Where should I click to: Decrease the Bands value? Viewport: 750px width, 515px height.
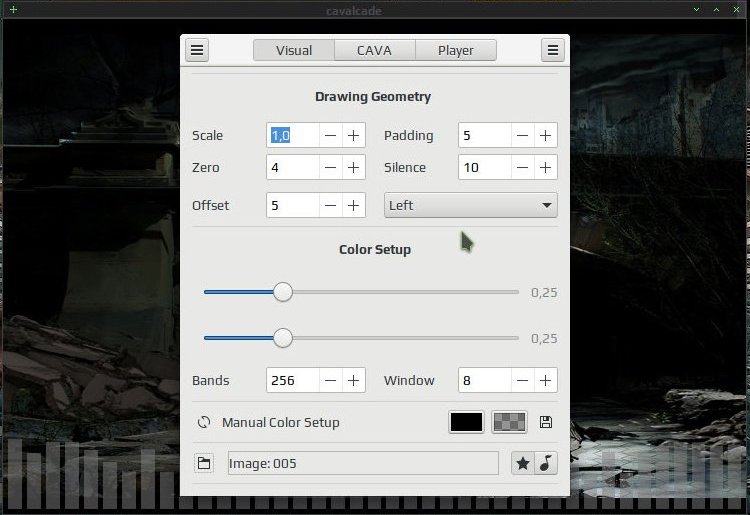(330, 380)
